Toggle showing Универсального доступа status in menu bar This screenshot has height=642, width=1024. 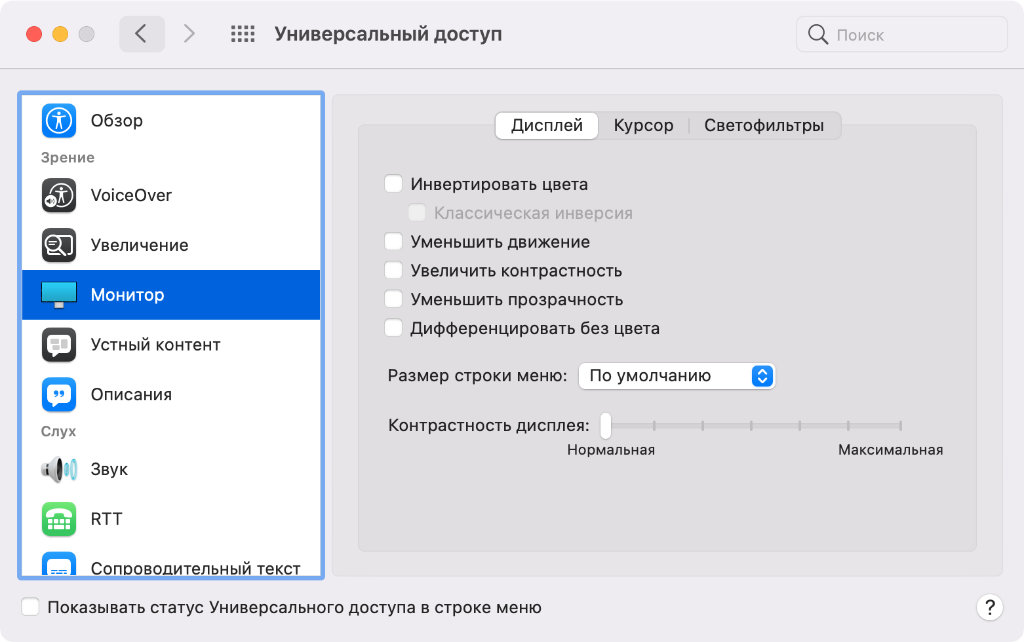tap(31, 607)
